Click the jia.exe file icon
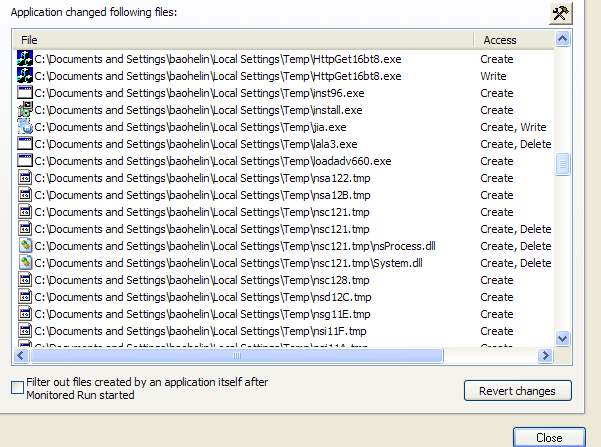The width and height of the screenshot is (601, 447). [x=26, y=127]
